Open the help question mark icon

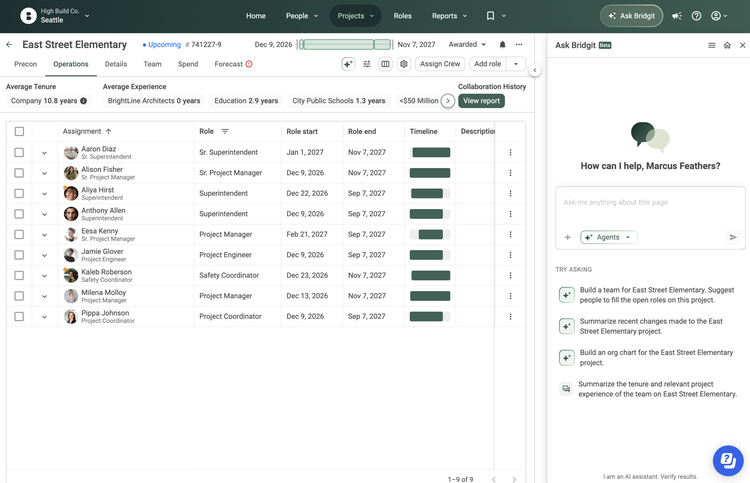[696, 16]
